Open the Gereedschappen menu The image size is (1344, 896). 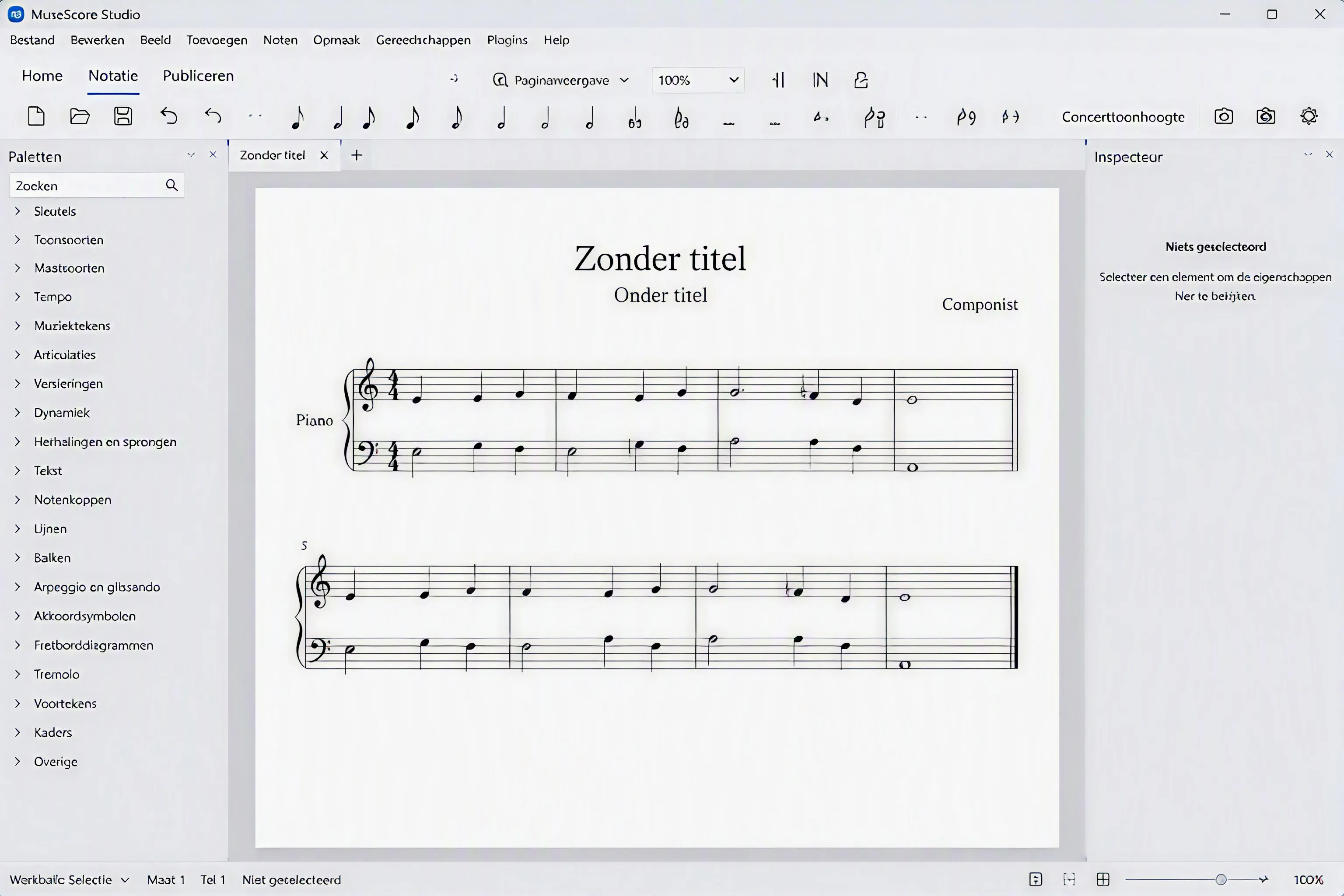(x=423, y=40)
